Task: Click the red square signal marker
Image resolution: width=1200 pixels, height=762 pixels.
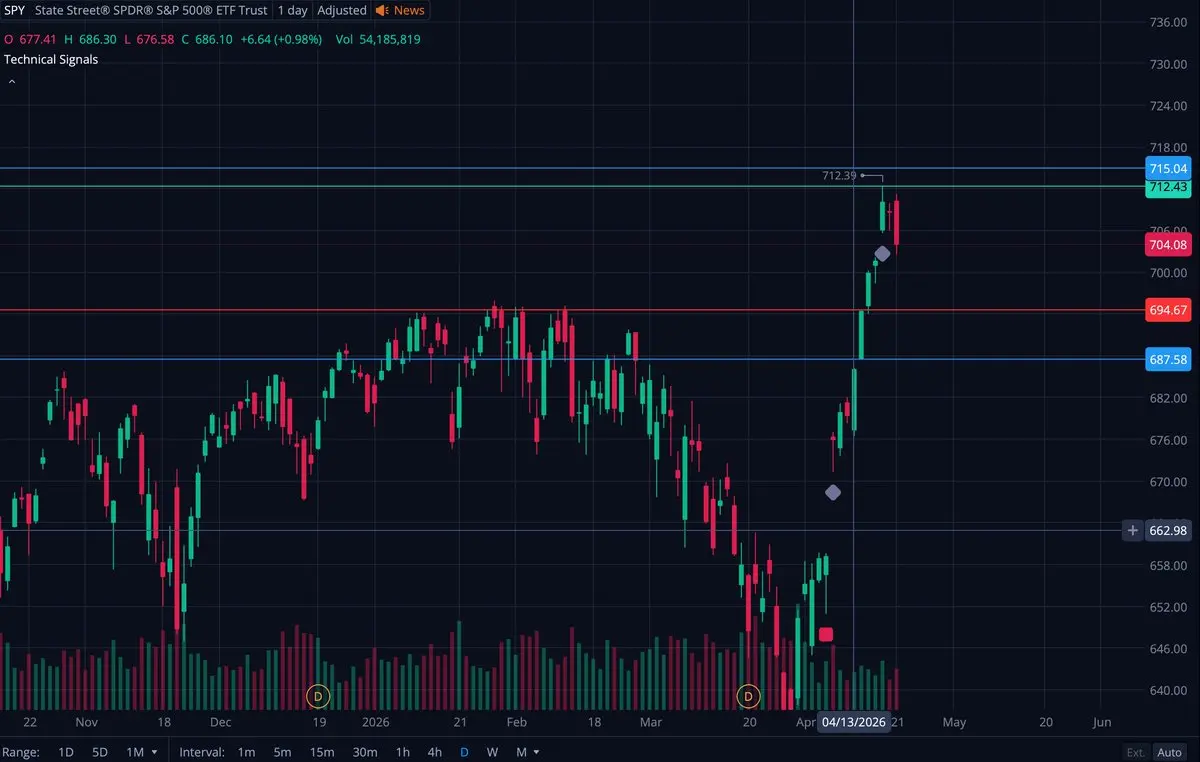Action: [826, 634]
